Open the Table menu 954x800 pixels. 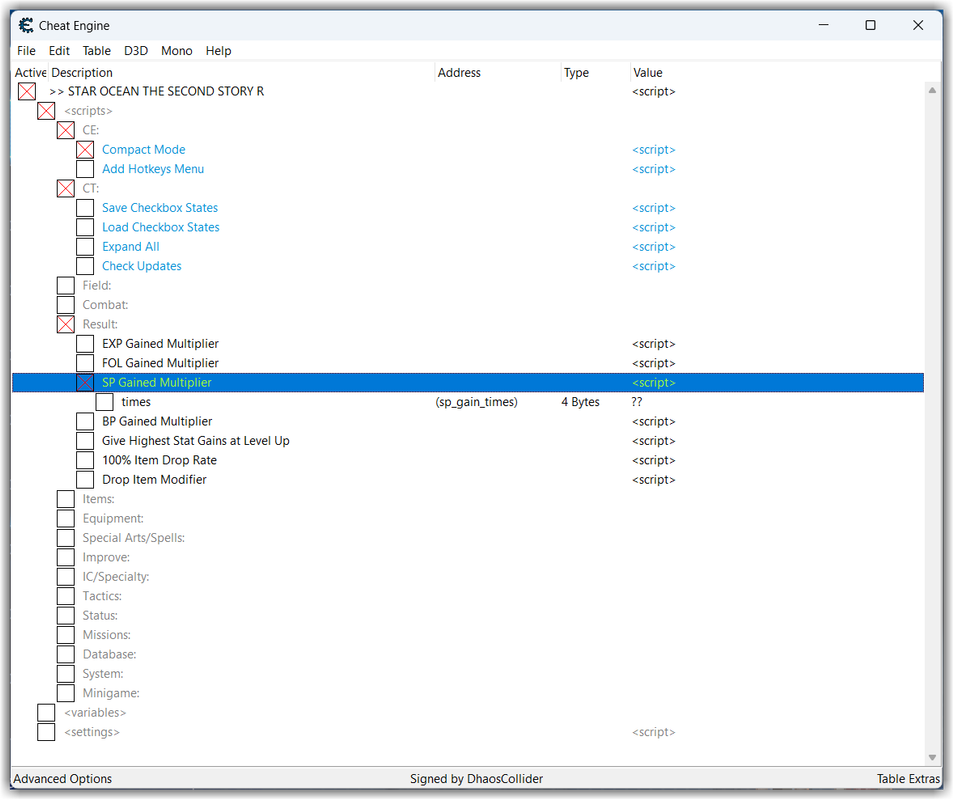tap(97, 51)
